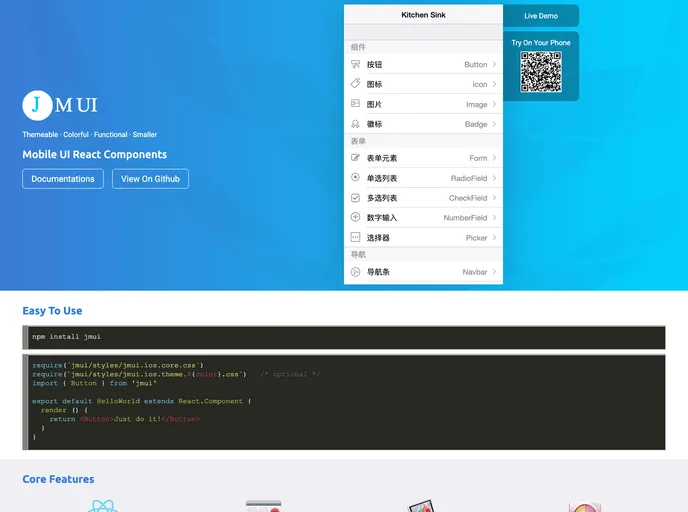Open the 徽标 list item

pos(423,124)
